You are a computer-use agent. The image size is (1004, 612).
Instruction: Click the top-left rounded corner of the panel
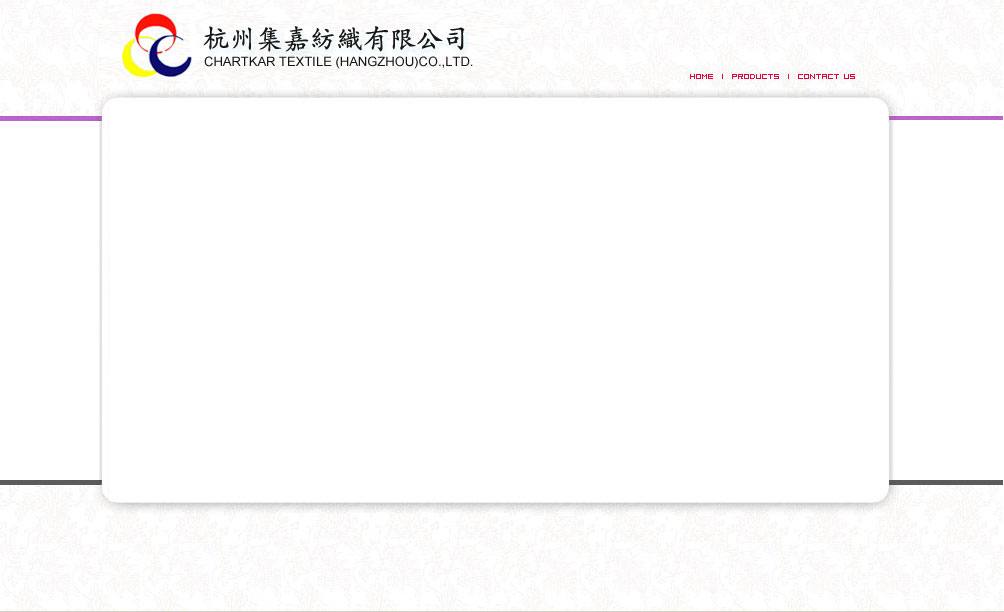pos(110,105)
